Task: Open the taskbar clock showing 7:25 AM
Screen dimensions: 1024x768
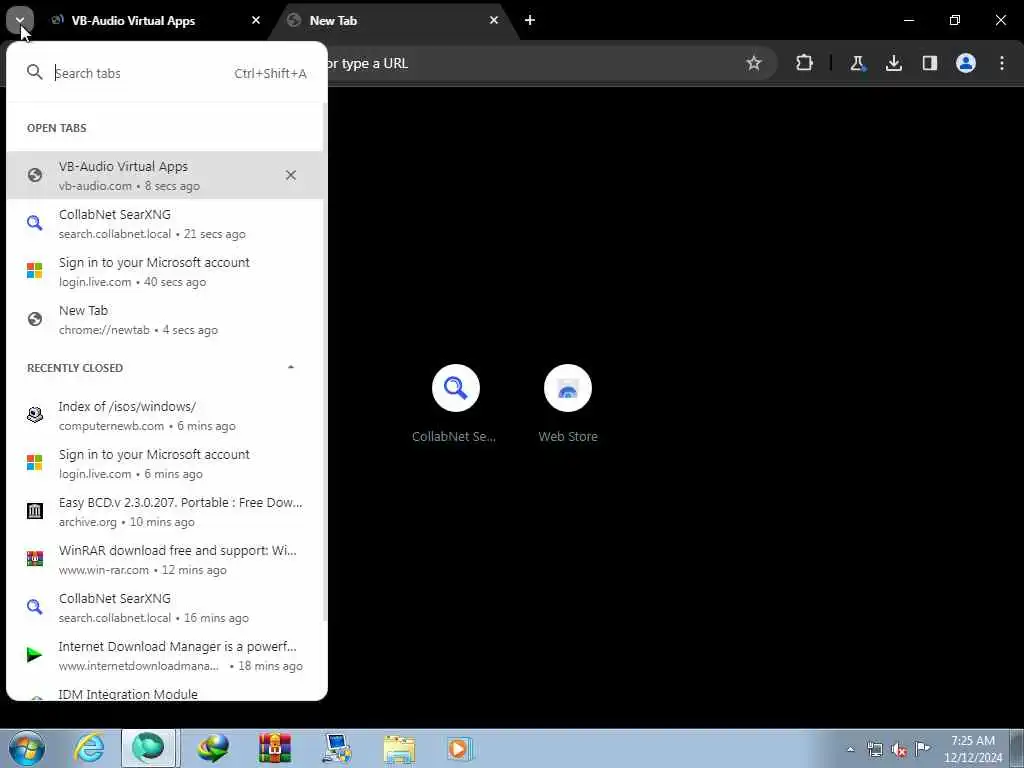Action: click(973, 749)
